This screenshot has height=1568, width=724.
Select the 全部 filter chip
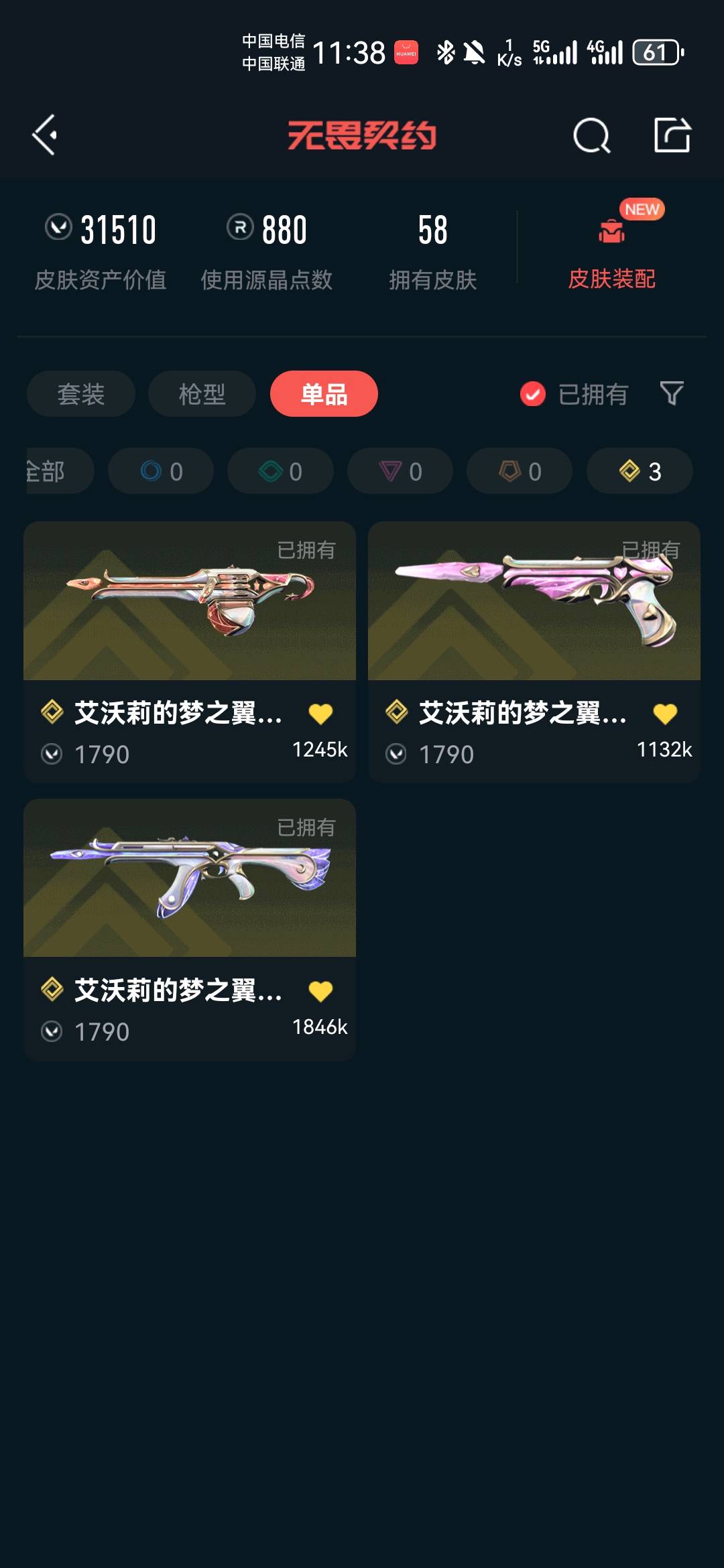[x=60, y=471]
